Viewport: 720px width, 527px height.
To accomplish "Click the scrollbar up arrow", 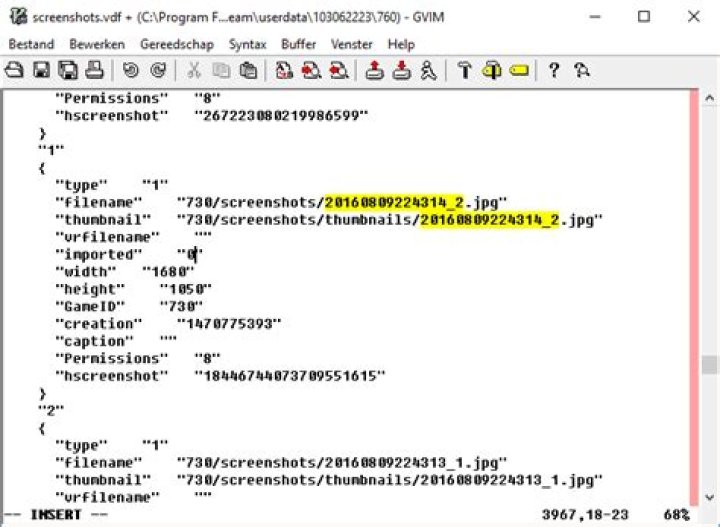I will pyautogui.click(x=709, y=98).
